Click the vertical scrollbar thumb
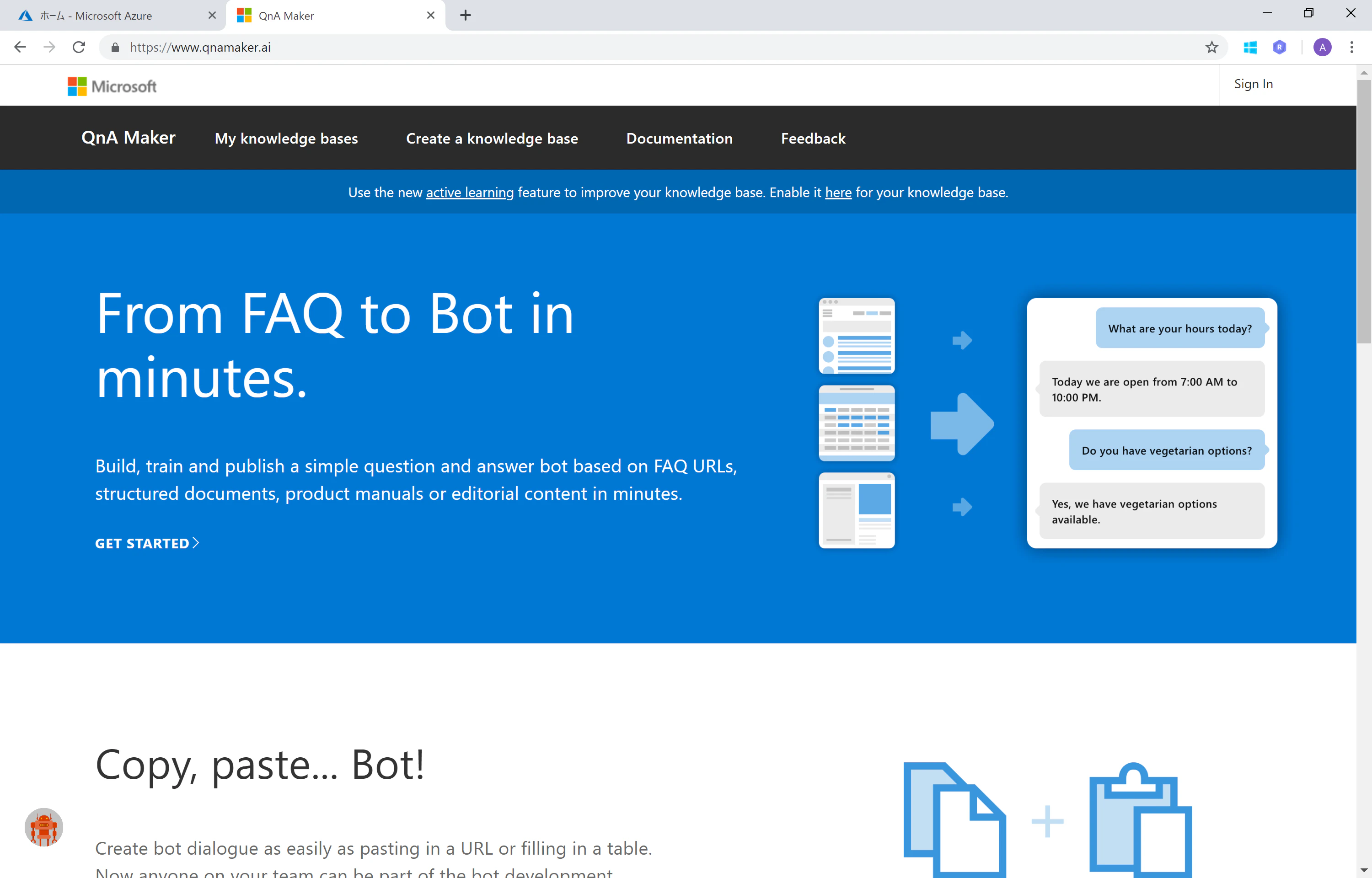This screenshot has width=1372, height=878. [x=1364, y=211]
